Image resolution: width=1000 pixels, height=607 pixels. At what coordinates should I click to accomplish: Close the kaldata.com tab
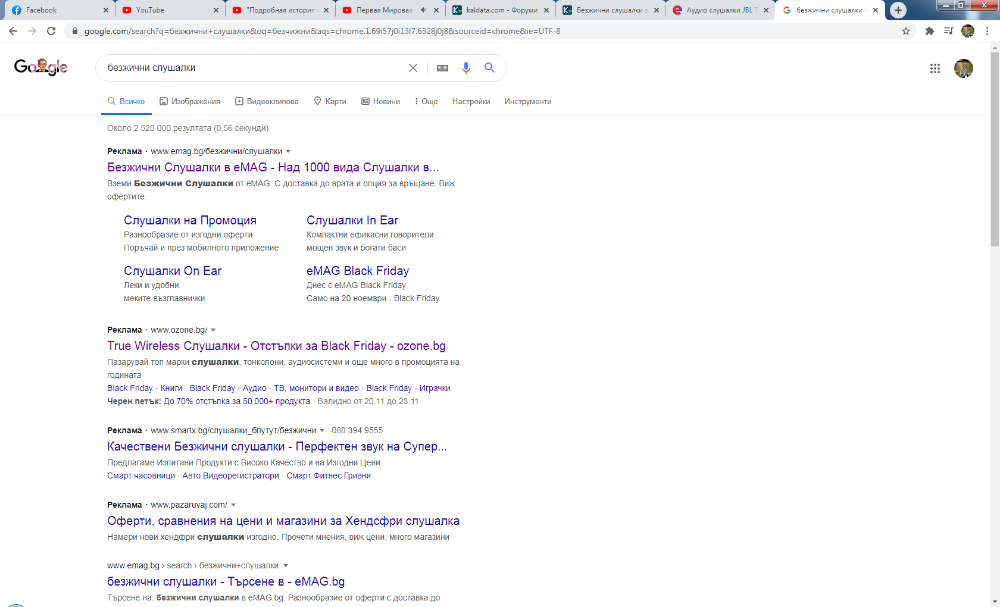(545, 10)
